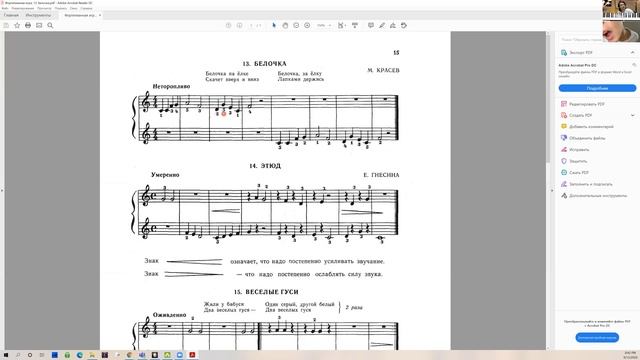Open the fit page options dropdown

click(x=342, y=25)
